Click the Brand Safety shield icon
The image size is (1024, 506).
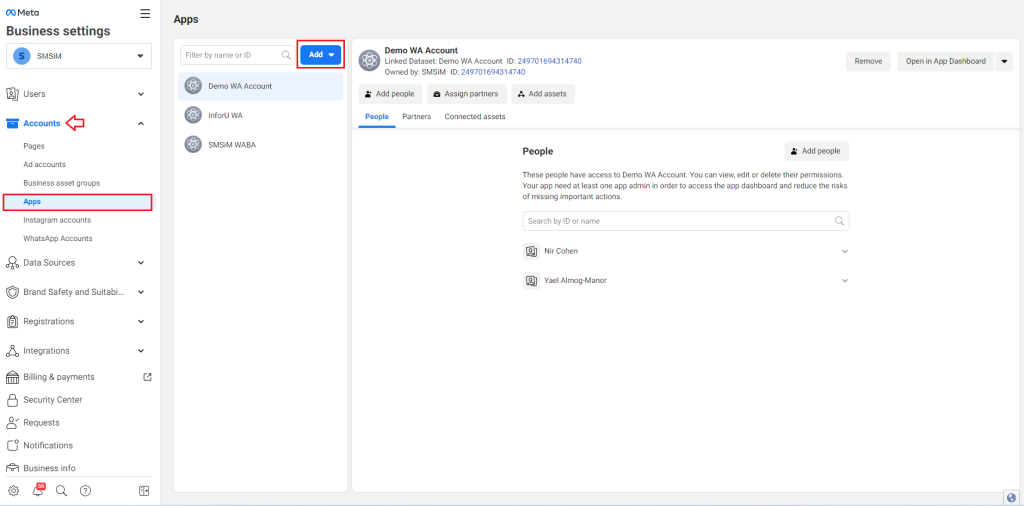12,292
